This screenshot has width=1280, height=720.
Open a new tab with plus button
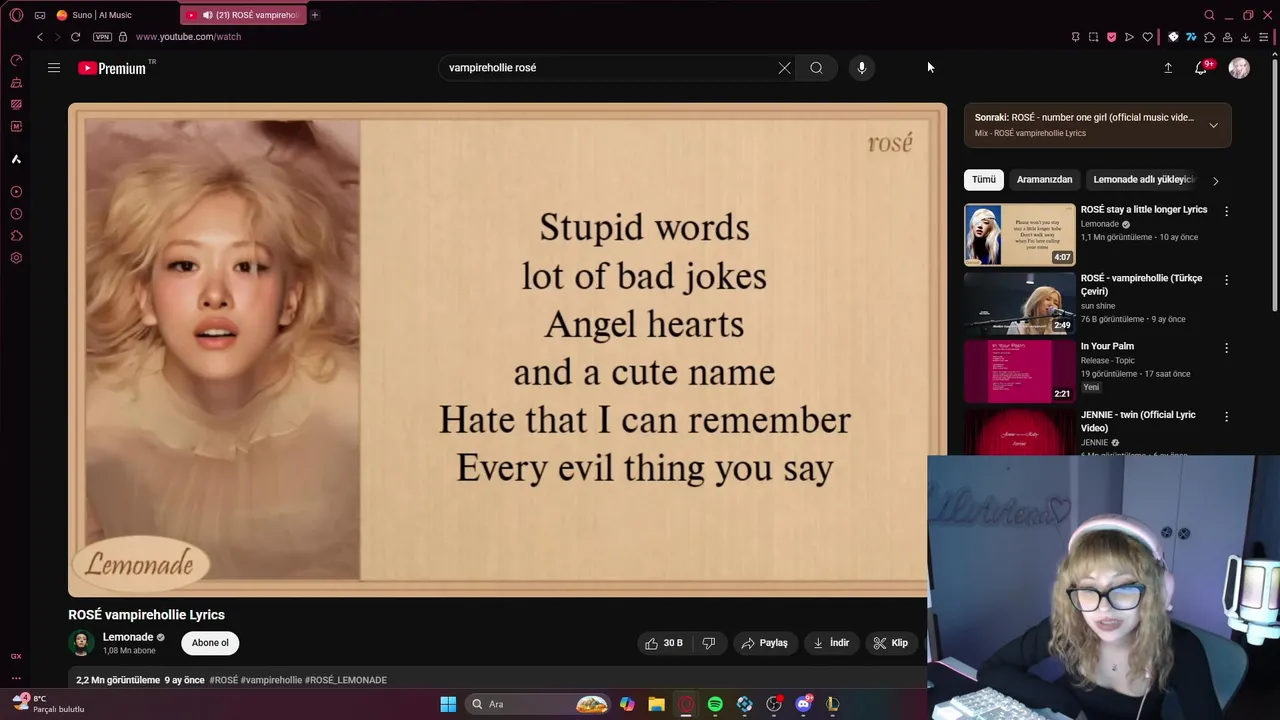tap(315, 15)
